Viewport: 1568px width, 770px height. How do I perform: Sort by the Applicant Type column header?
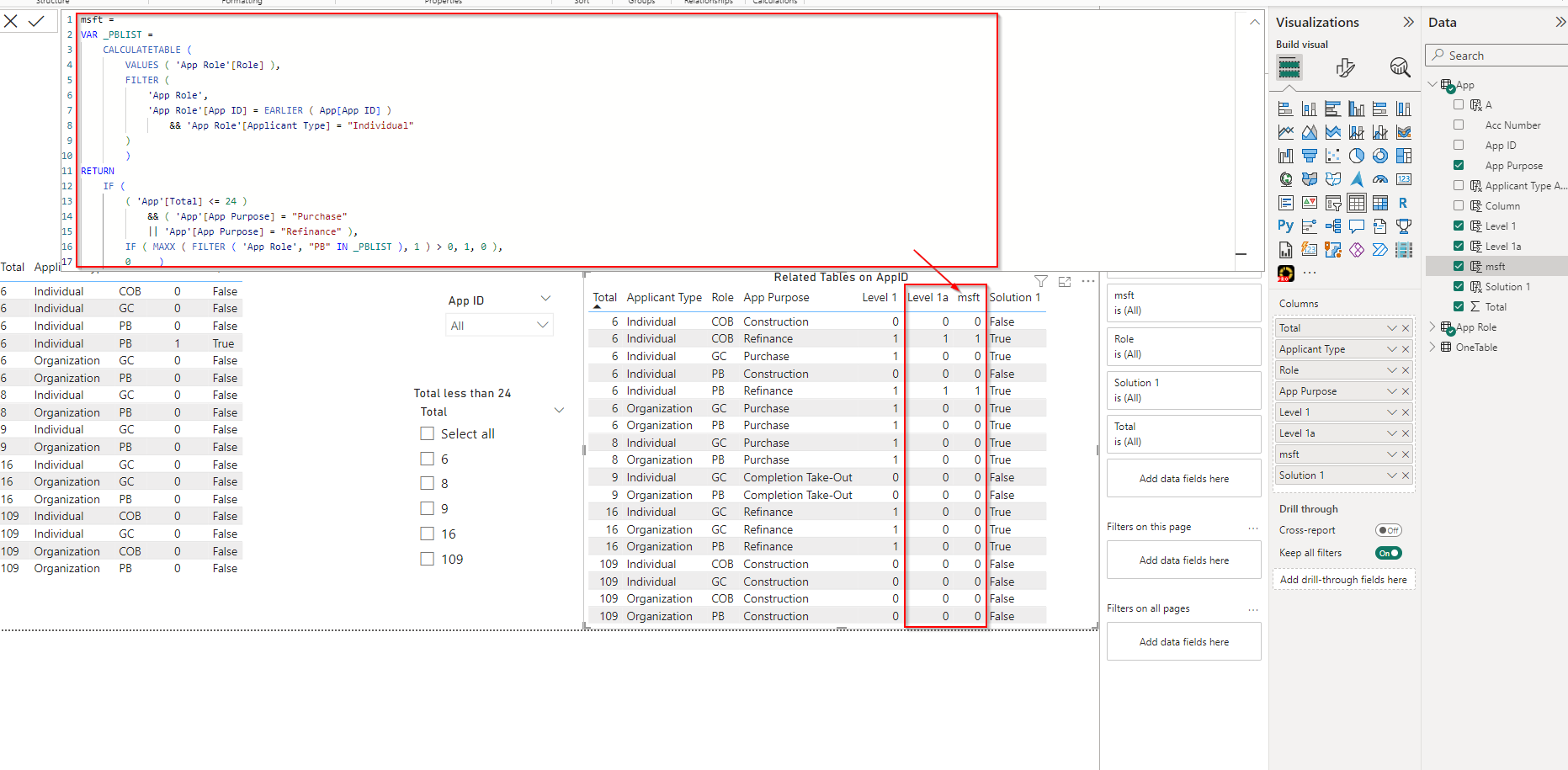pos(664,297)
